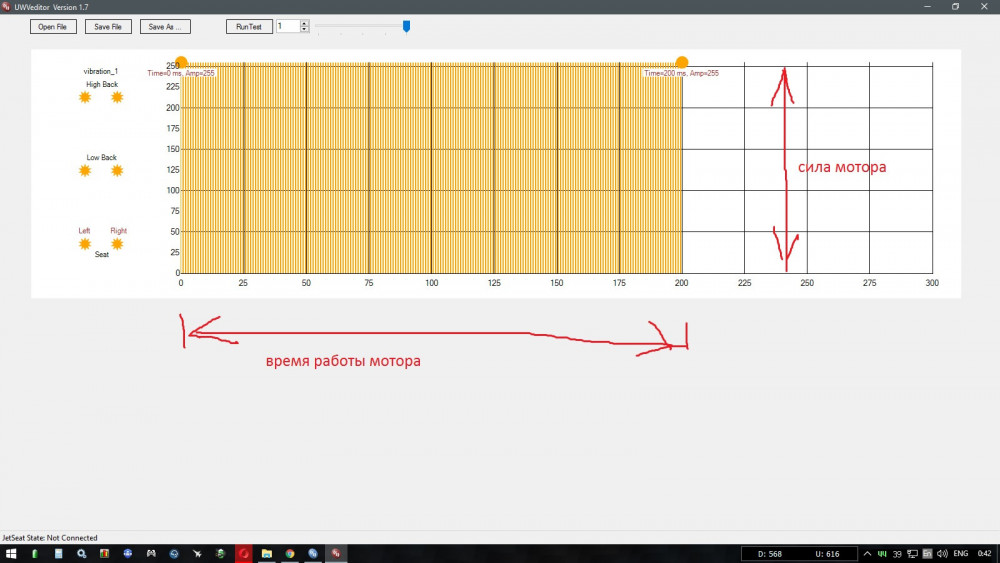Show hidden tray icons with the chevron
1000x563 pixels.
pos(867,553)
